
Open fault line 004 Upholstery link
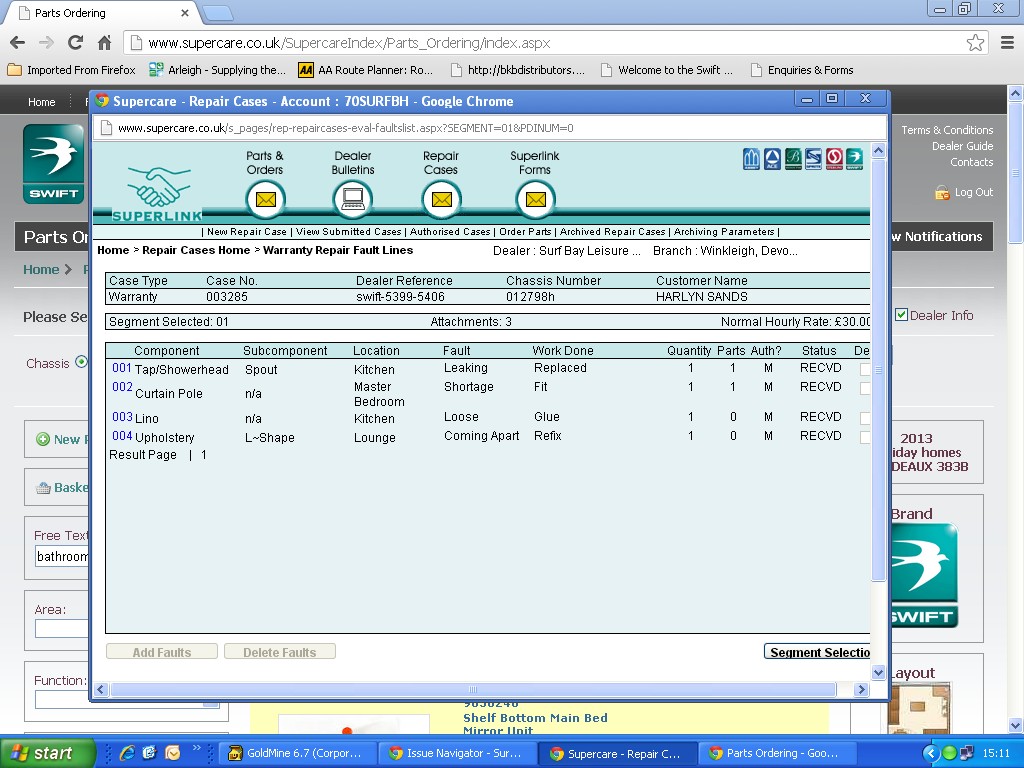point(122,436)
